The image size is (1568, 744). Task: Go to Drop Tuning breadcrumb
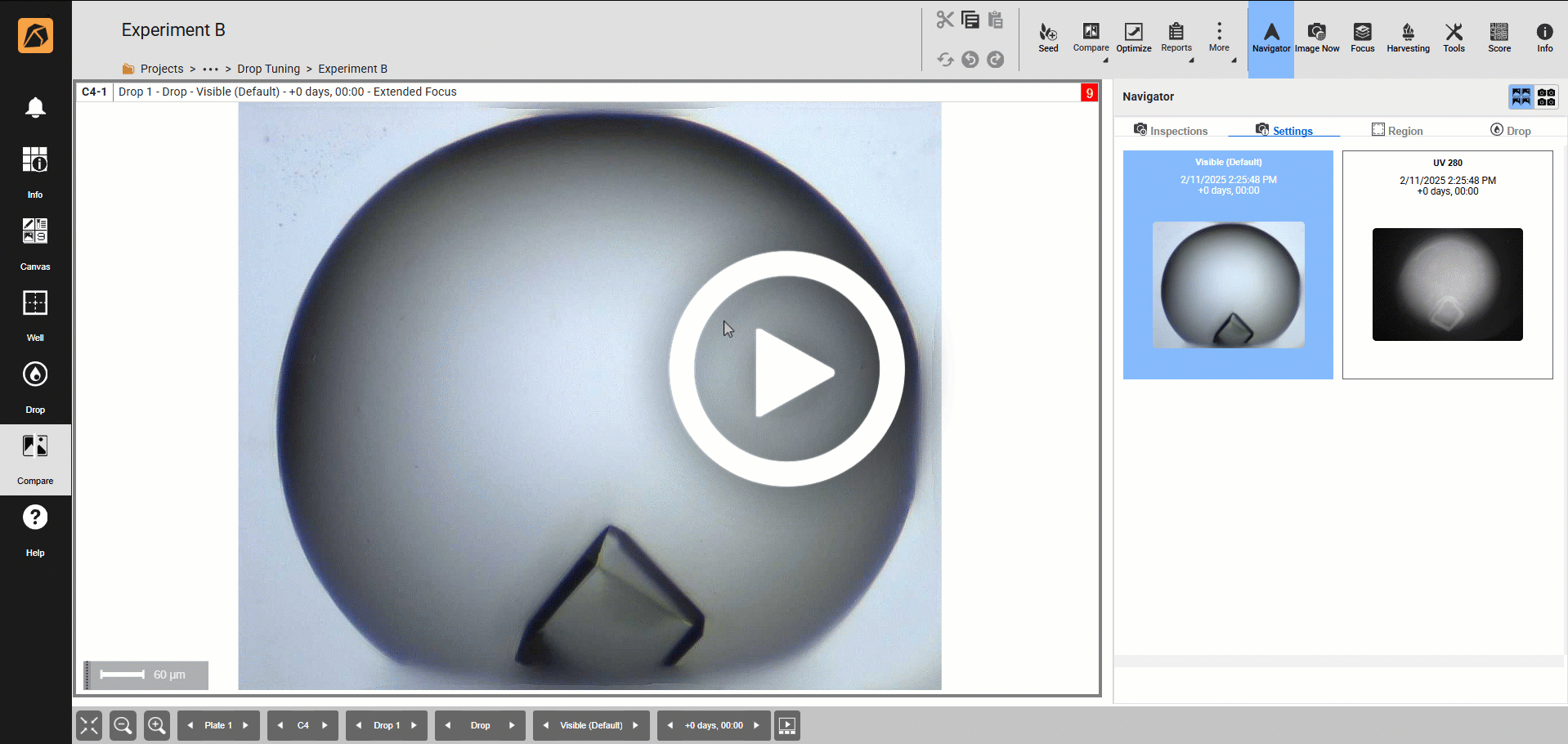click(x=268, y=69)
